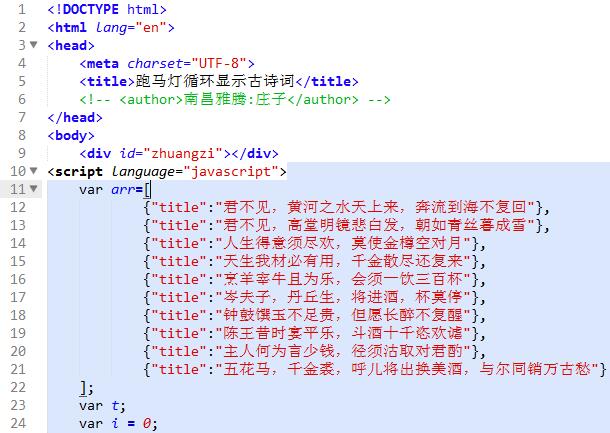Screen dimensions: 610x433
Task: Click the closing head tag
Action: pos(75,118)
